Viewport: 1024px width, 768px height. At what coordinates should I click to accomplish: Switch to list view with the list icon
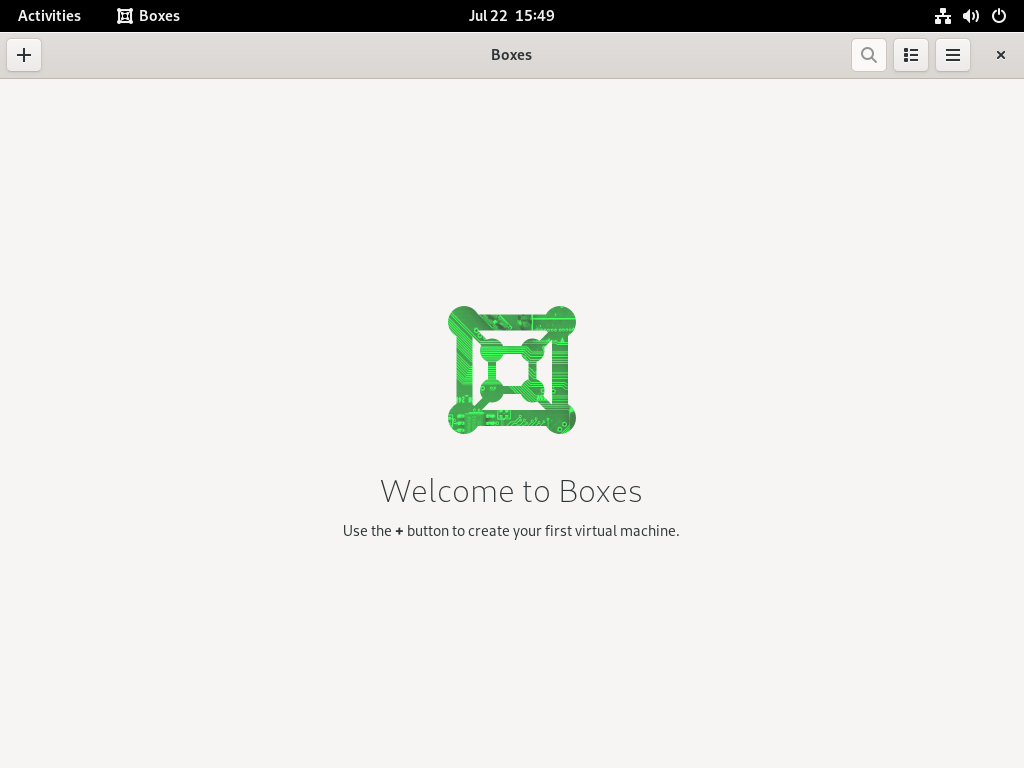tap(910, 55)
